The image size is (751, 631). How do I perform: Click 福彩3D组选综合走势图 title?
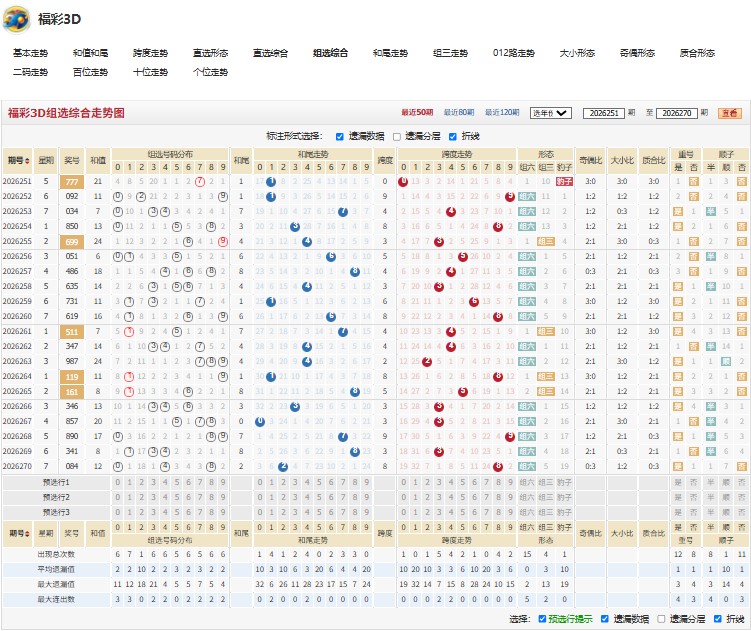(x=66, y=113)
